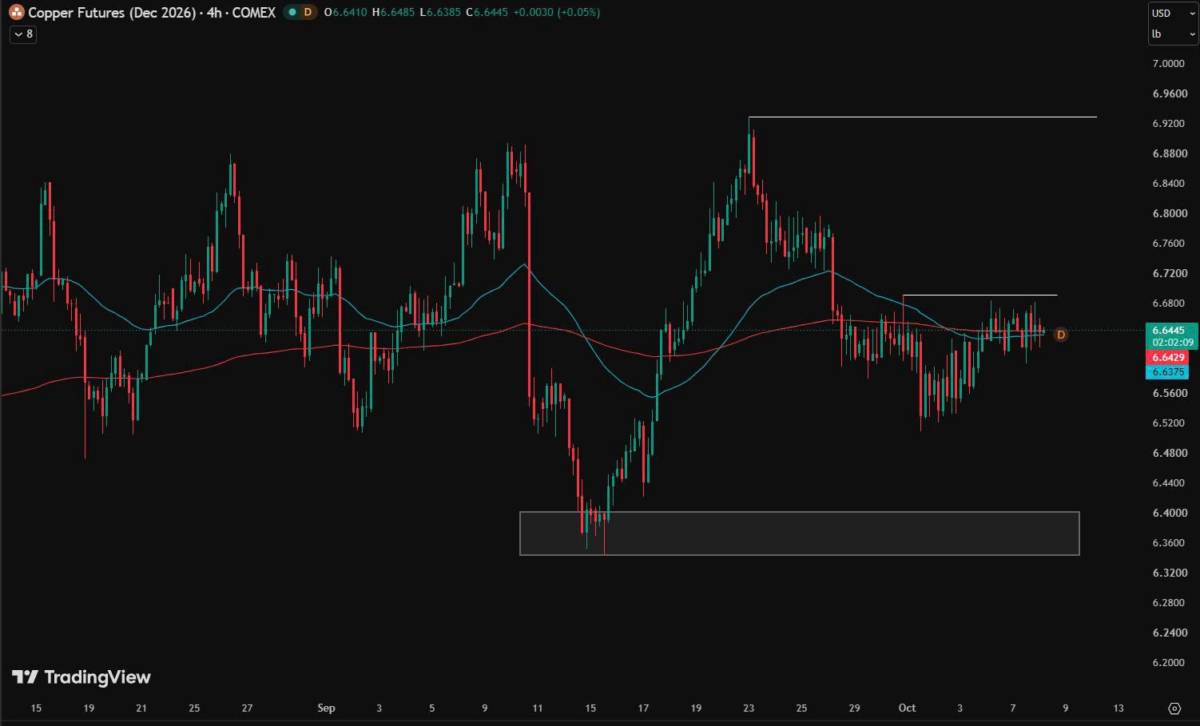Click the green market status dot
The height and width of the screenshot is (726, 1200).
click(x=290, y=12)
